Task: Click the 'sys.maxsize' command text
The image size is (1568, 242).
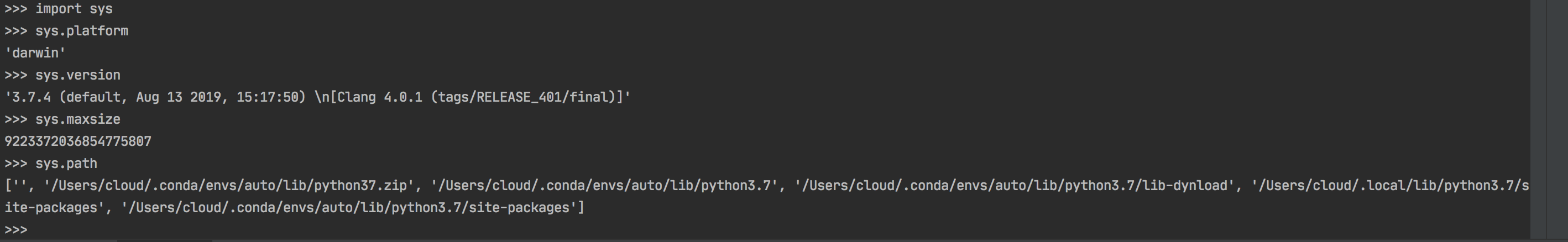Action: click(78, 120)
